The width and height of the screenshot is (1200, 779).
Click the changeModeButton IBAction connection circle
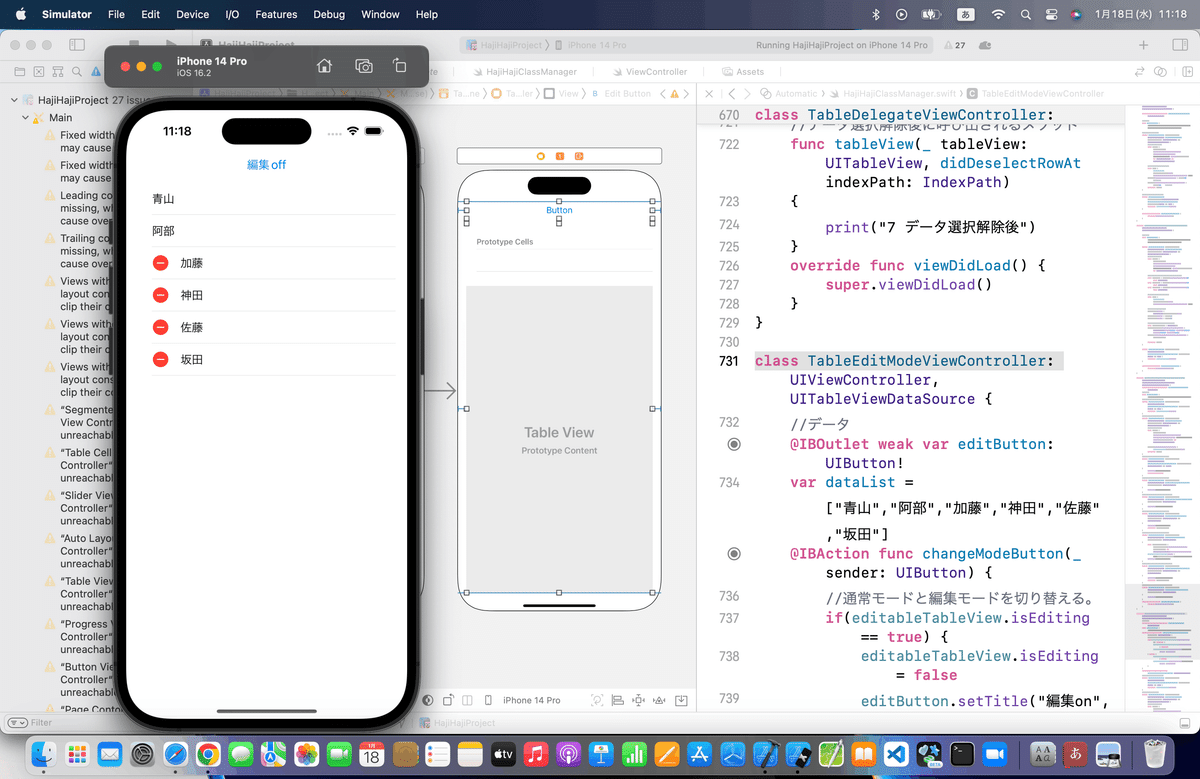coord(734,553)
